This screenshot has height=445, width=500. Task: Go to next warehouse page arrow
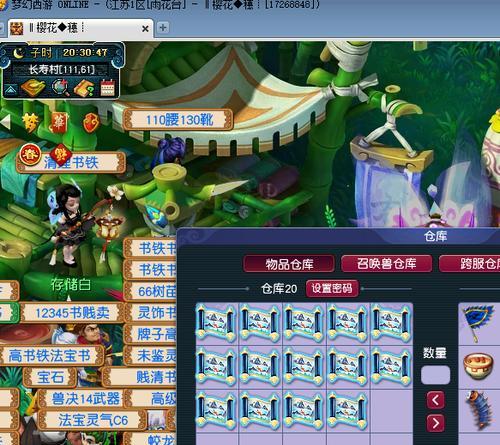point(436,423)
